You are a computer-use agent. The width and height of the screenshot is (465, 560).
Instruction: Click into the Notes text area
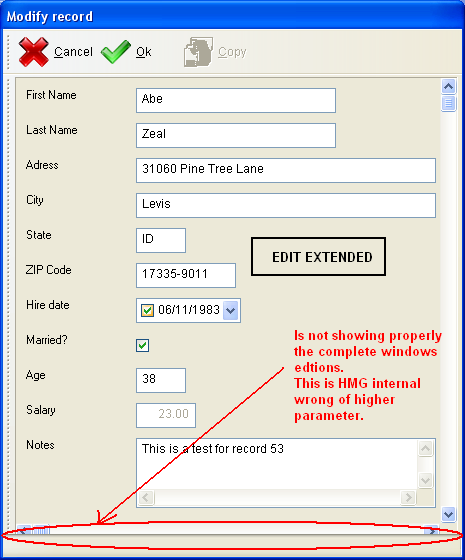click(x=277, y=464)
